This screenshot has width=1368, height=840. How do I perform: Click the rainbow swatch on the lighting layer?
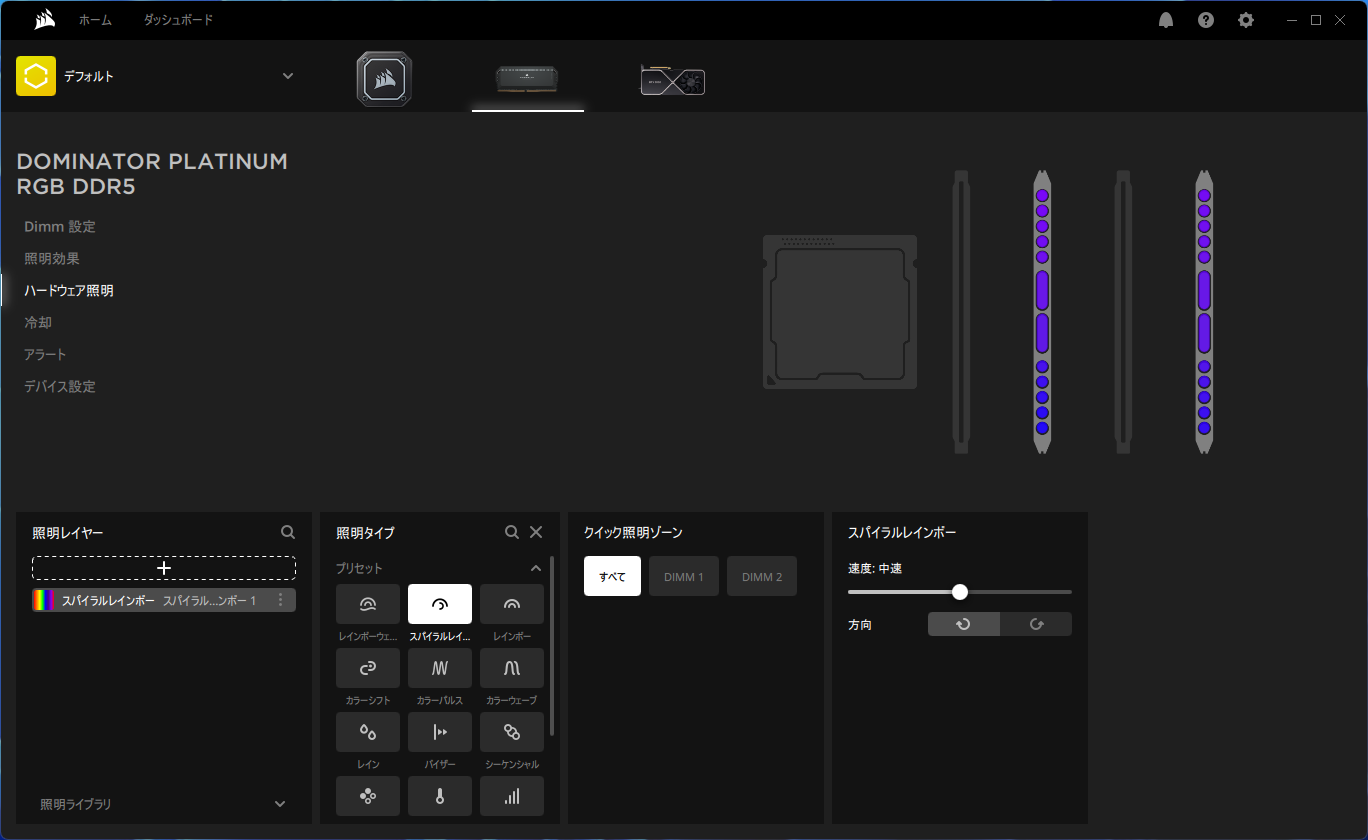click(x=44, y=600)
